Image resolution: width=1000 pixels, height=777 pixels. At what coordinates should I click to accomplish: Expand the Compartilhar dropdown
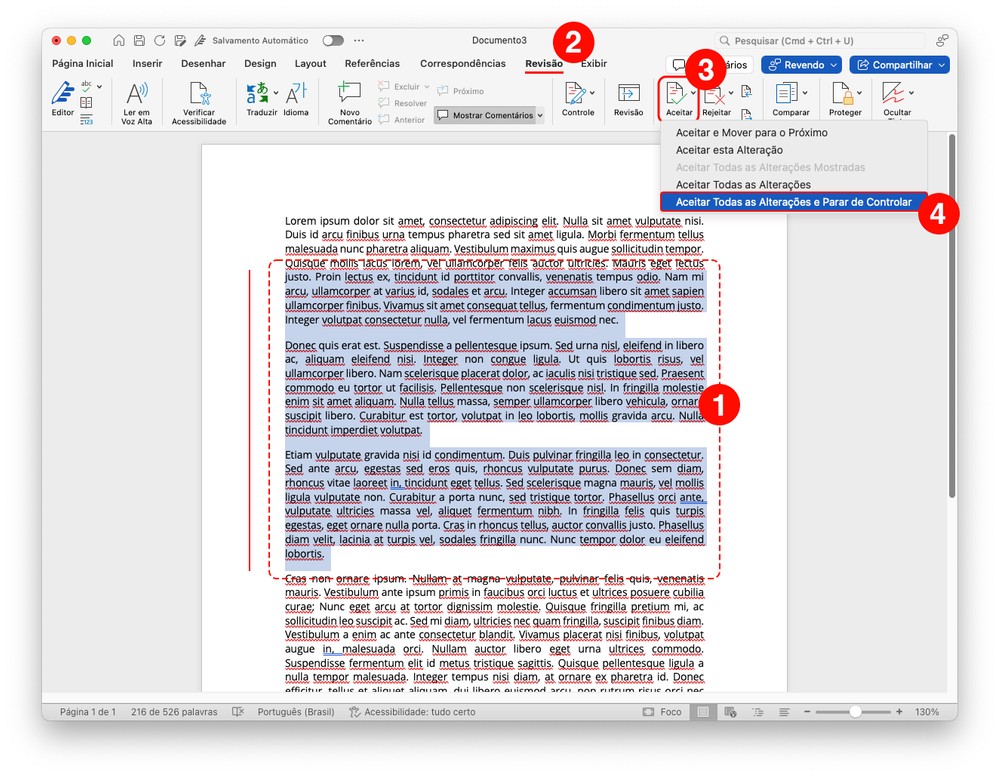click(x=899, y=65)
